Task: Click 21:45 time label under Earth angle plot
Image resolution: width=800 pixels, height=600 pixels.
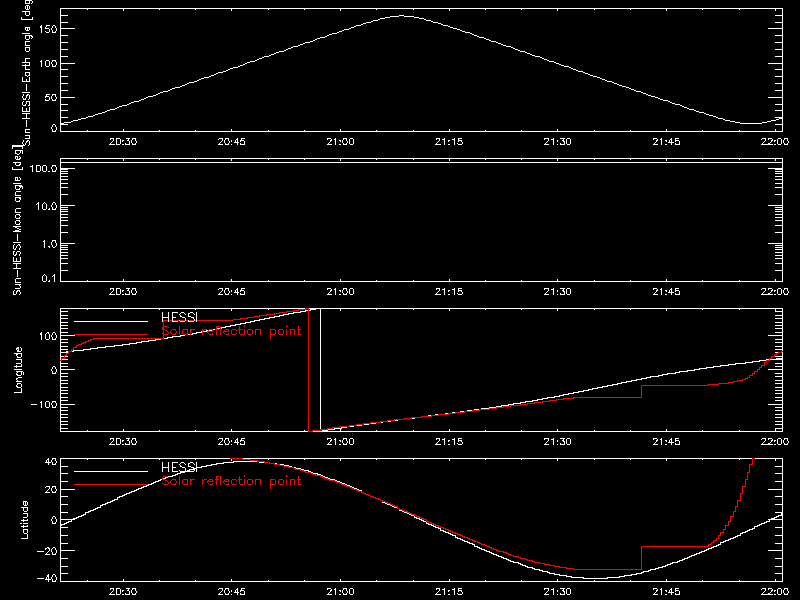Action: (666, 142)
